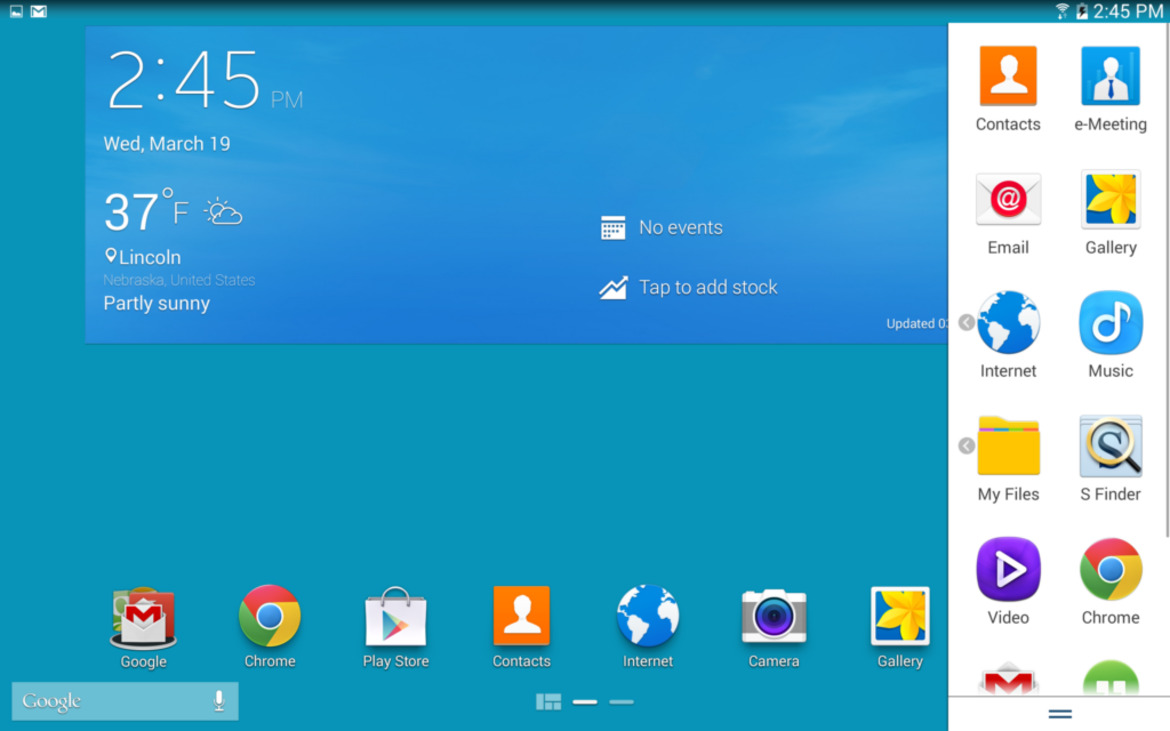Tap the stock chart icon
The image size is (1170, 731).
613,287
